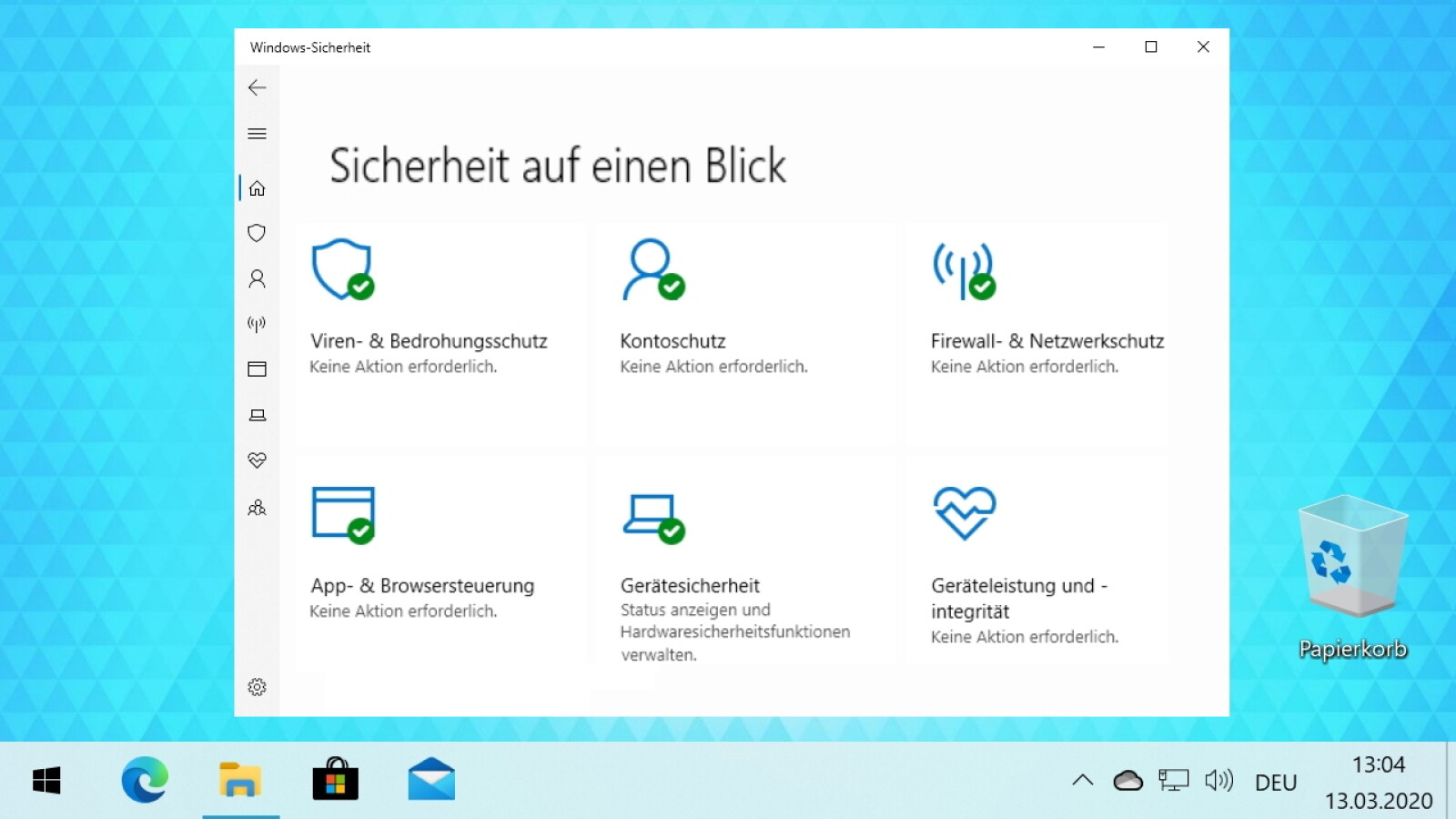The width and height of the screenshot is (1456, 819).
Task: Click the large Kontoschutz person icon
Action: (653, 269)
